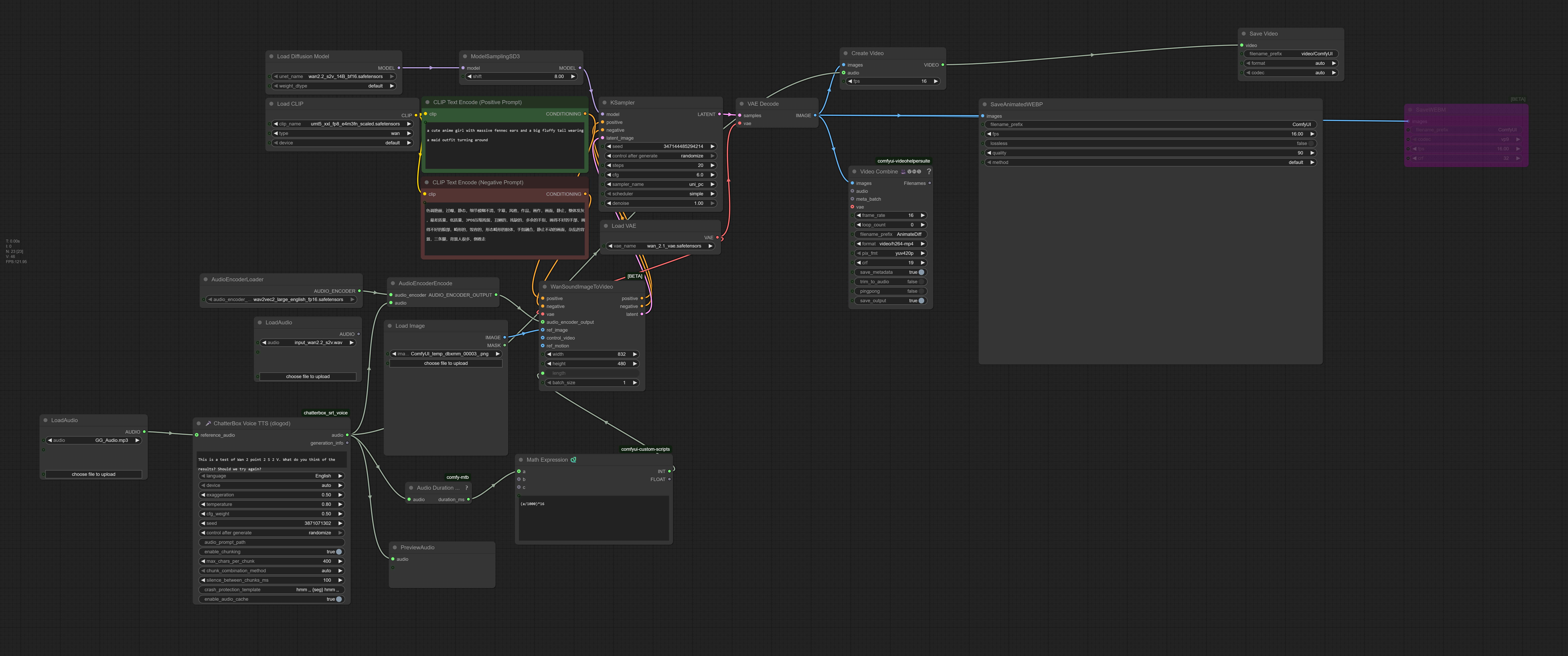Open the Video Combine help question mark
The width and height of the screenshot is (1568, 656).
[929, 172]
